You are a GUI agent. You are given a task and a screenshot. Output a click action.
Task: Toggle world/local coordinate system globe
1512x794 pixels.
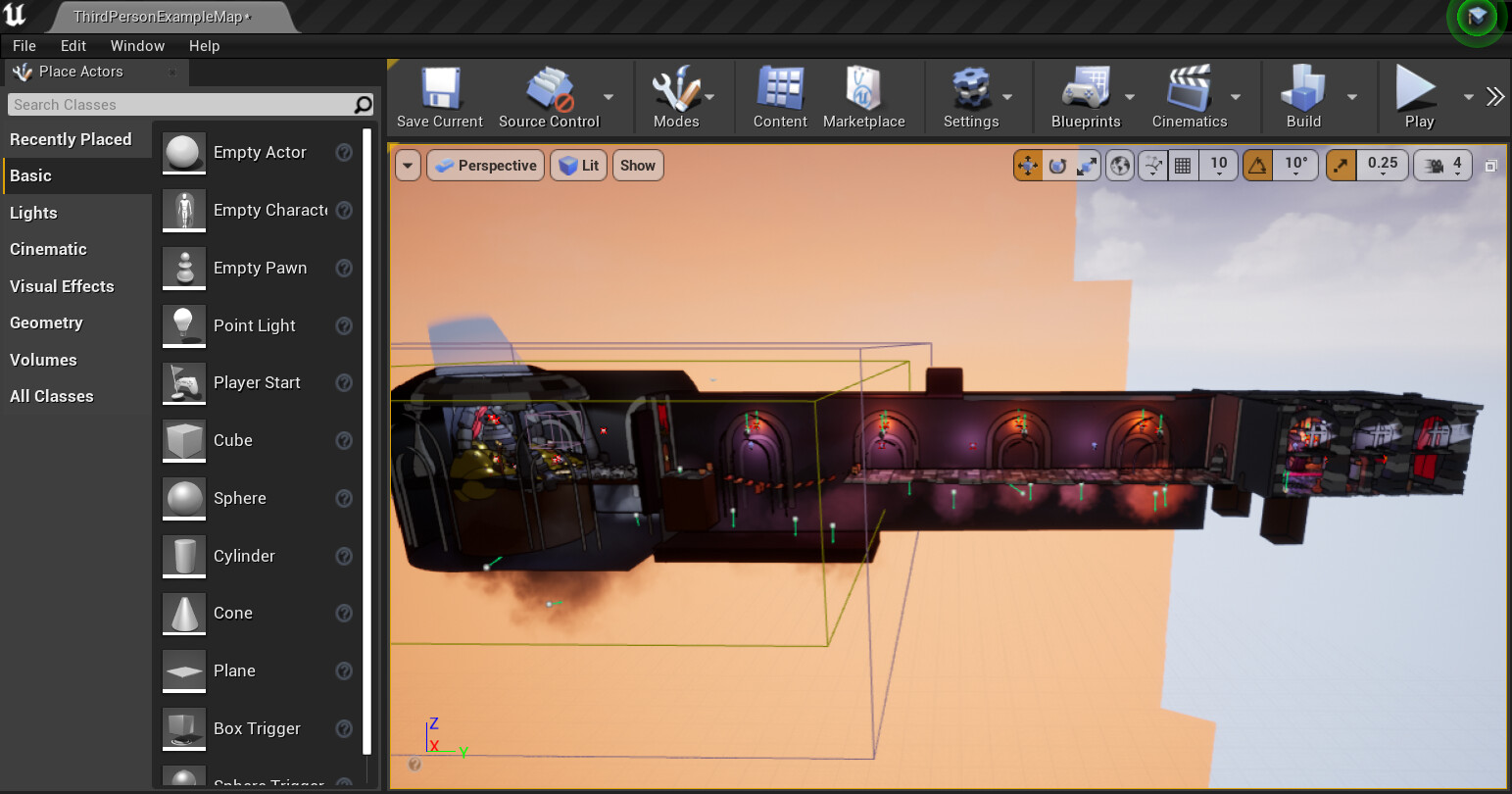coord(1118,165)
